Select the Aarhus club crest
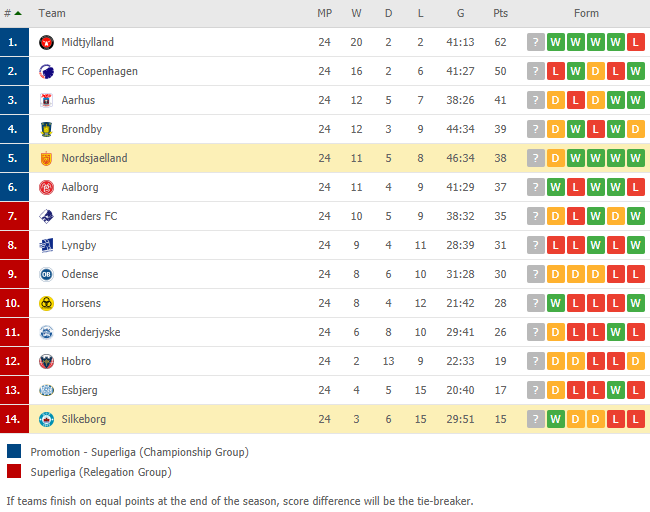This screenshot has height=512, width=650. point(46,100)
